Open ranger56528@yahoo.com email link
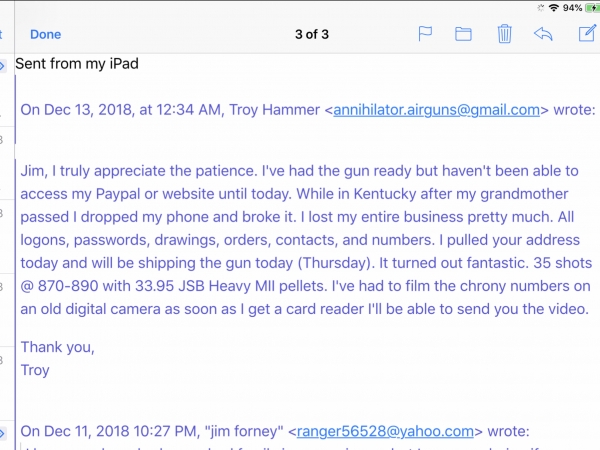Viewport: 600px width, 450px height. click(385, 431)
